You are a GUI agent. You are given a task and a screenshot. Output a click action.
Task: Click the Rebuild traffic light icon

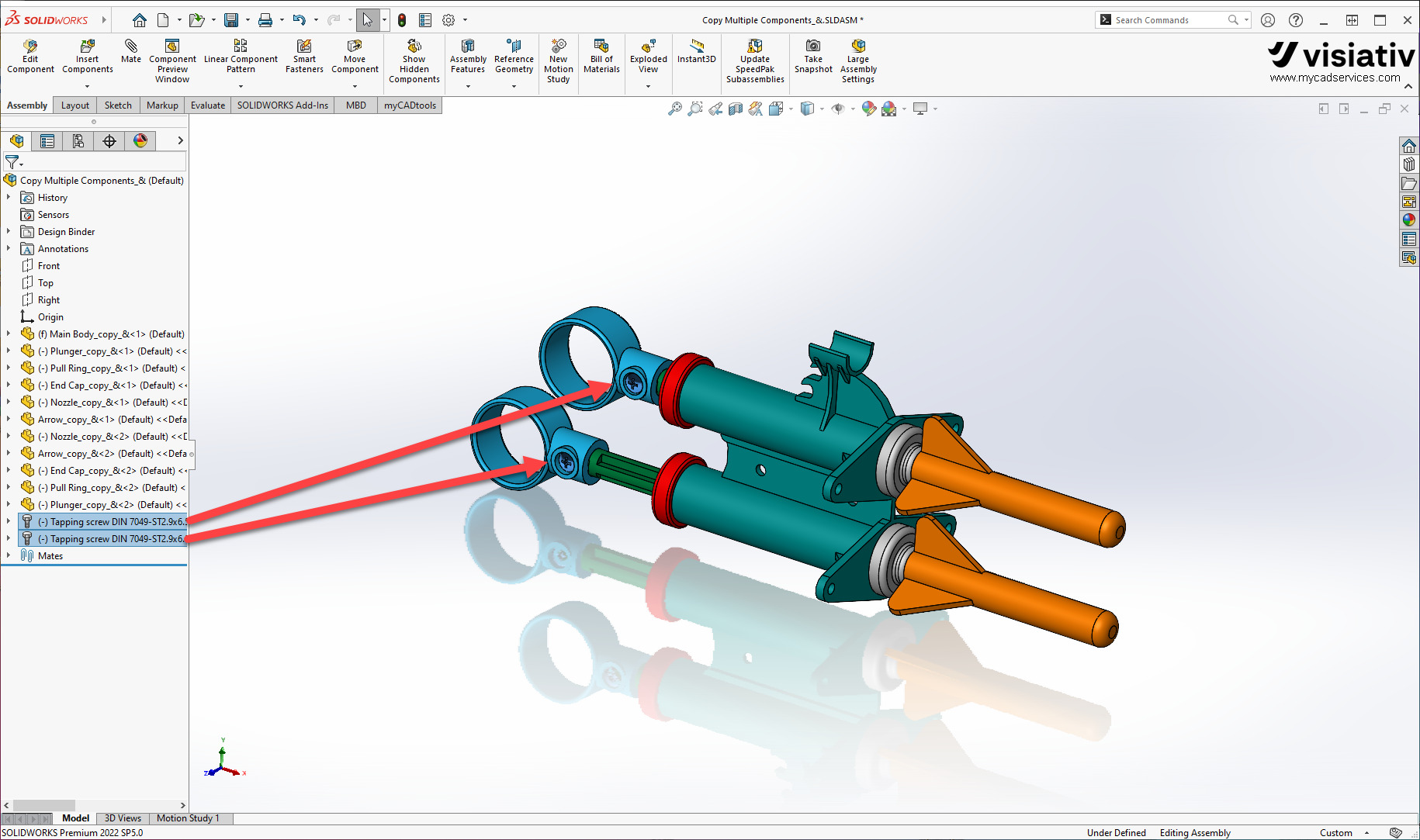(x=402, y=20)
